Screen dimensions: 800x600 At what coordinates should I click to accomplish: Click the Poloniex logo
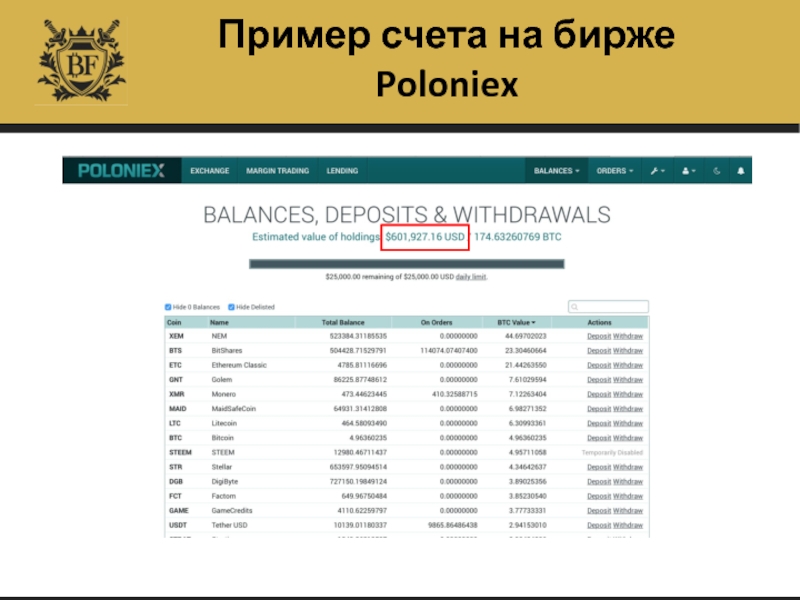click(x=121, y=170)
